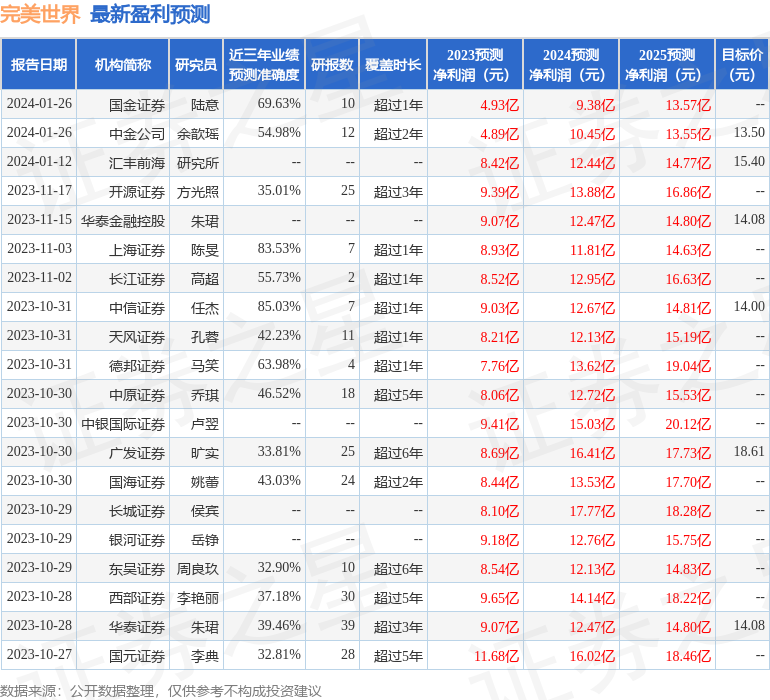Click target price 13.50
770x700 pixels.
coord(749,133)
